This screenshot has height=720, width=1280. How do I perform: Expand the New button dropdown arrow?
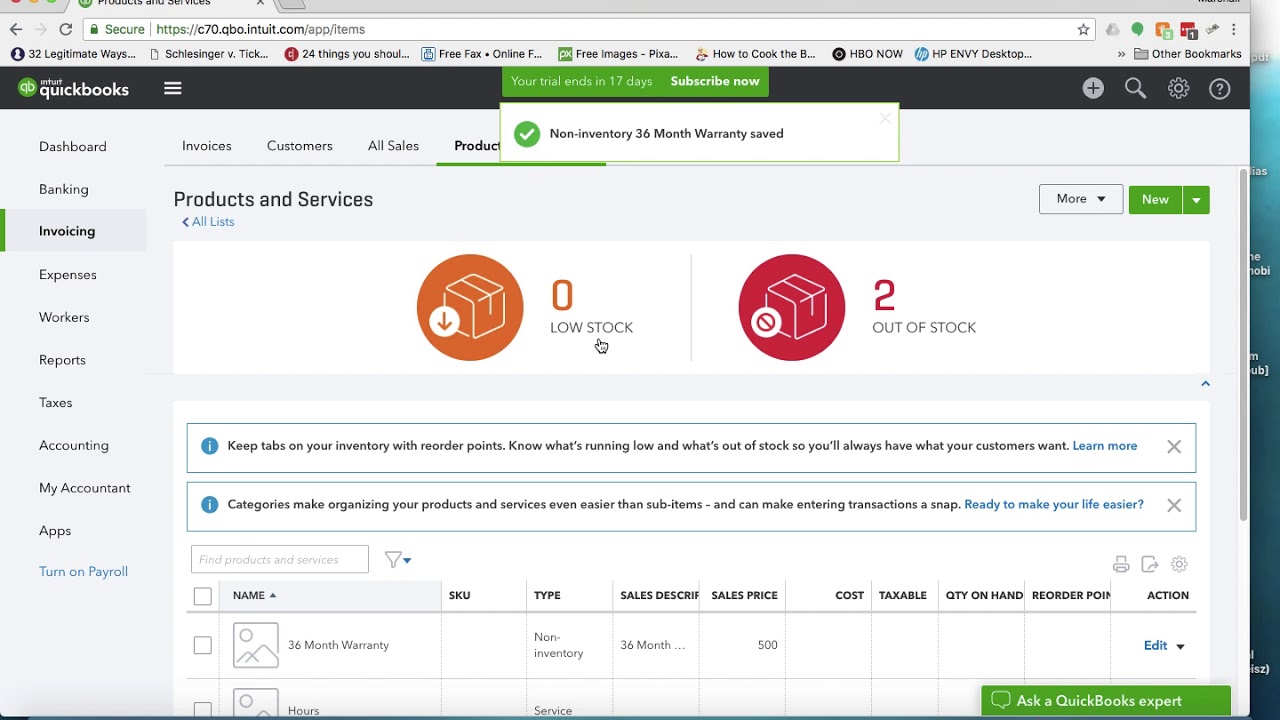pos(1196,200)
